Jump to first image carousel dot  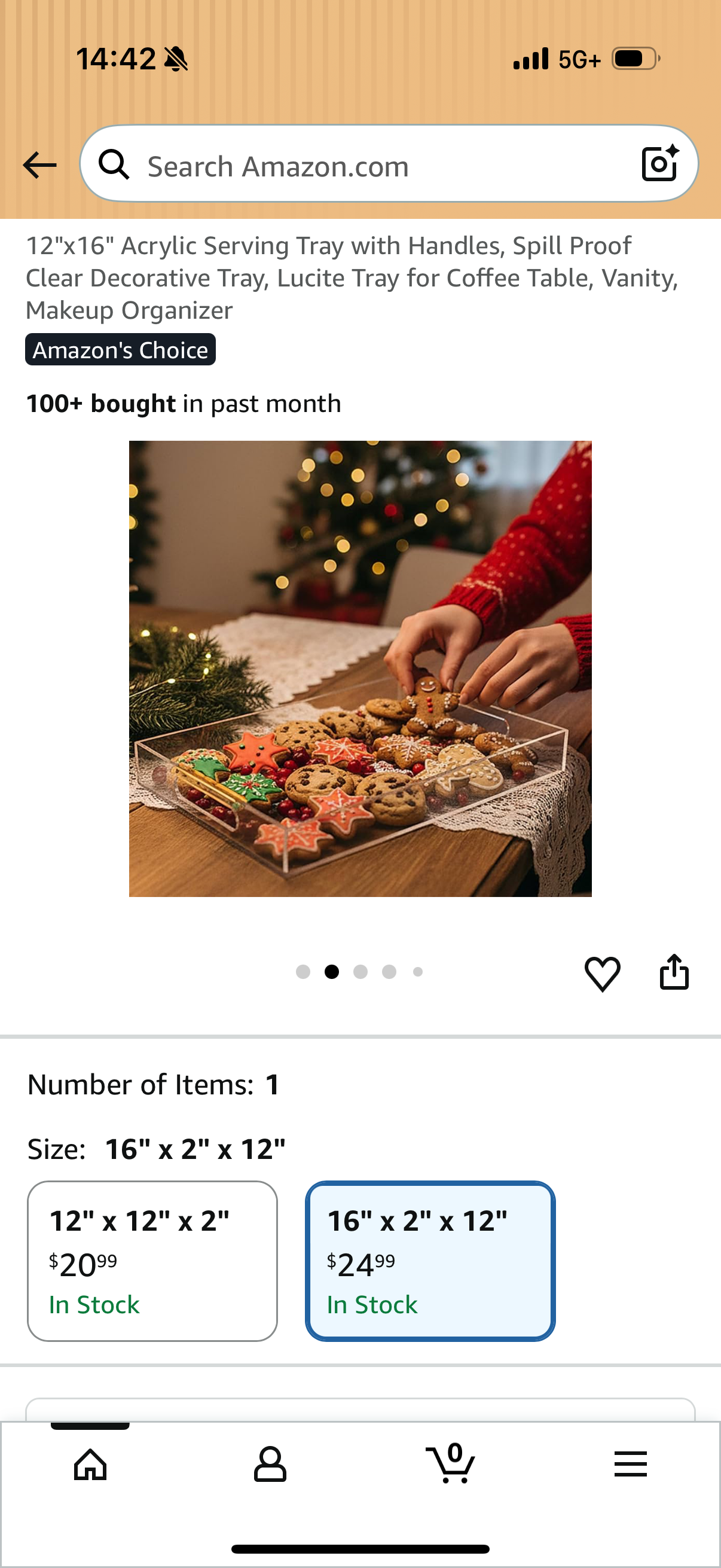pyautogui.click(x=303, y=971)
